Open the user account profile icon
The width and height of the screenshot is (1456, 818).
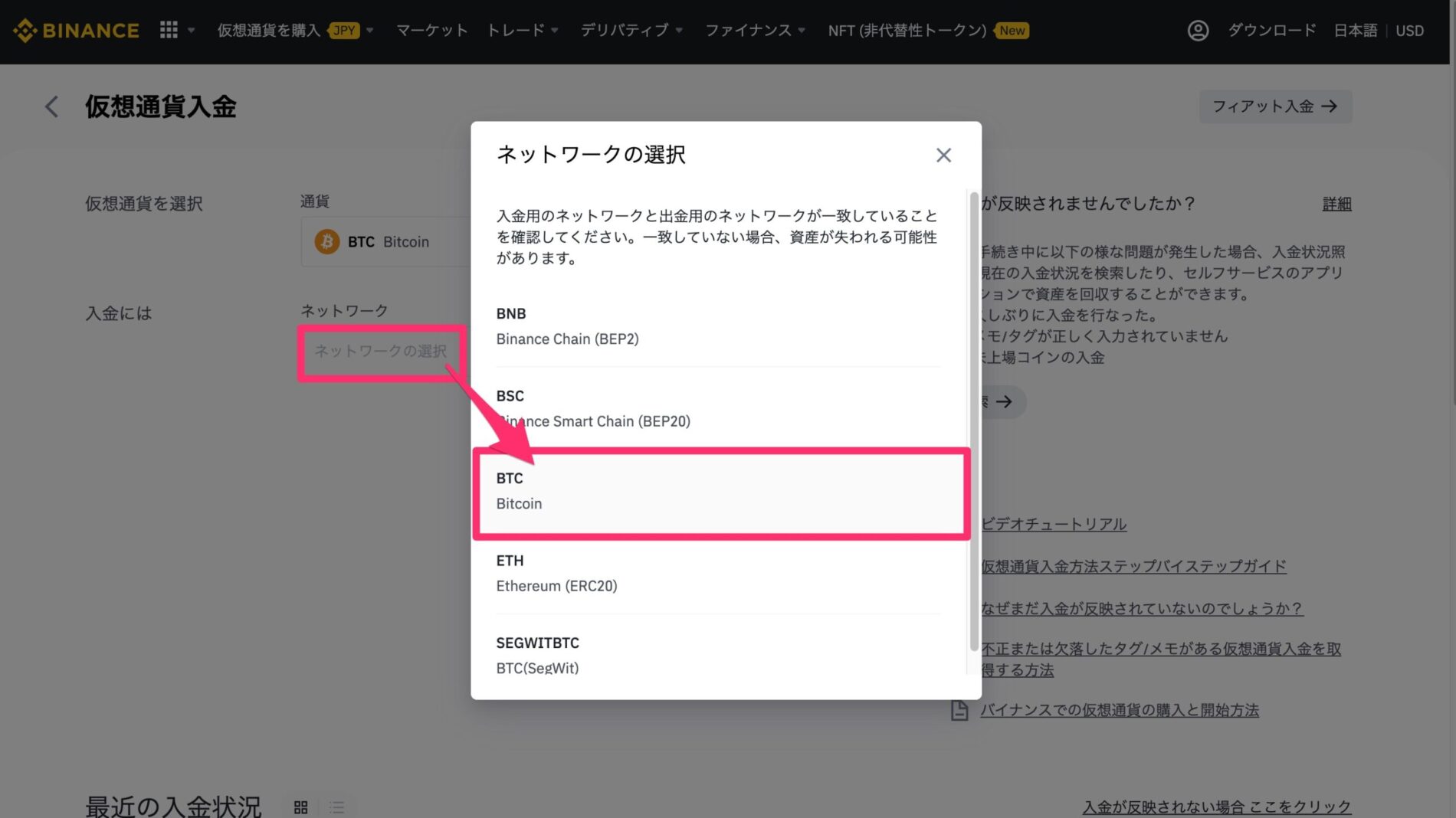tap(1198, 31)
